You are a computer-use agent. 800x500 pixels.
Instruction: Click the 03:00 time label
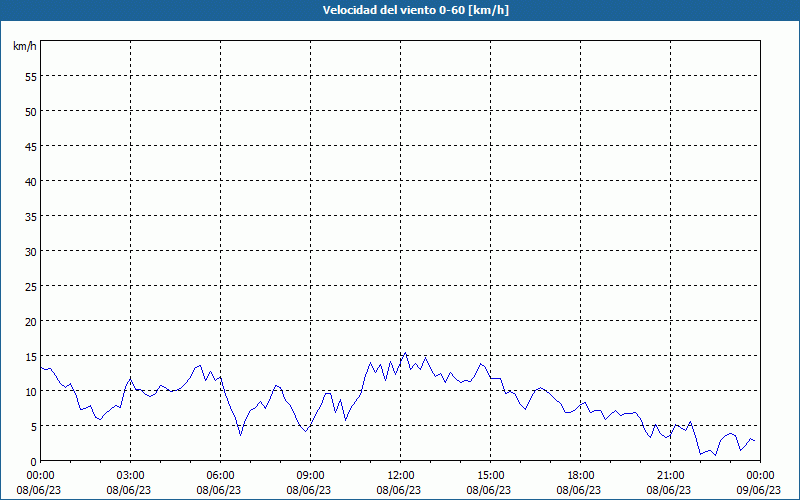(130, 476)
